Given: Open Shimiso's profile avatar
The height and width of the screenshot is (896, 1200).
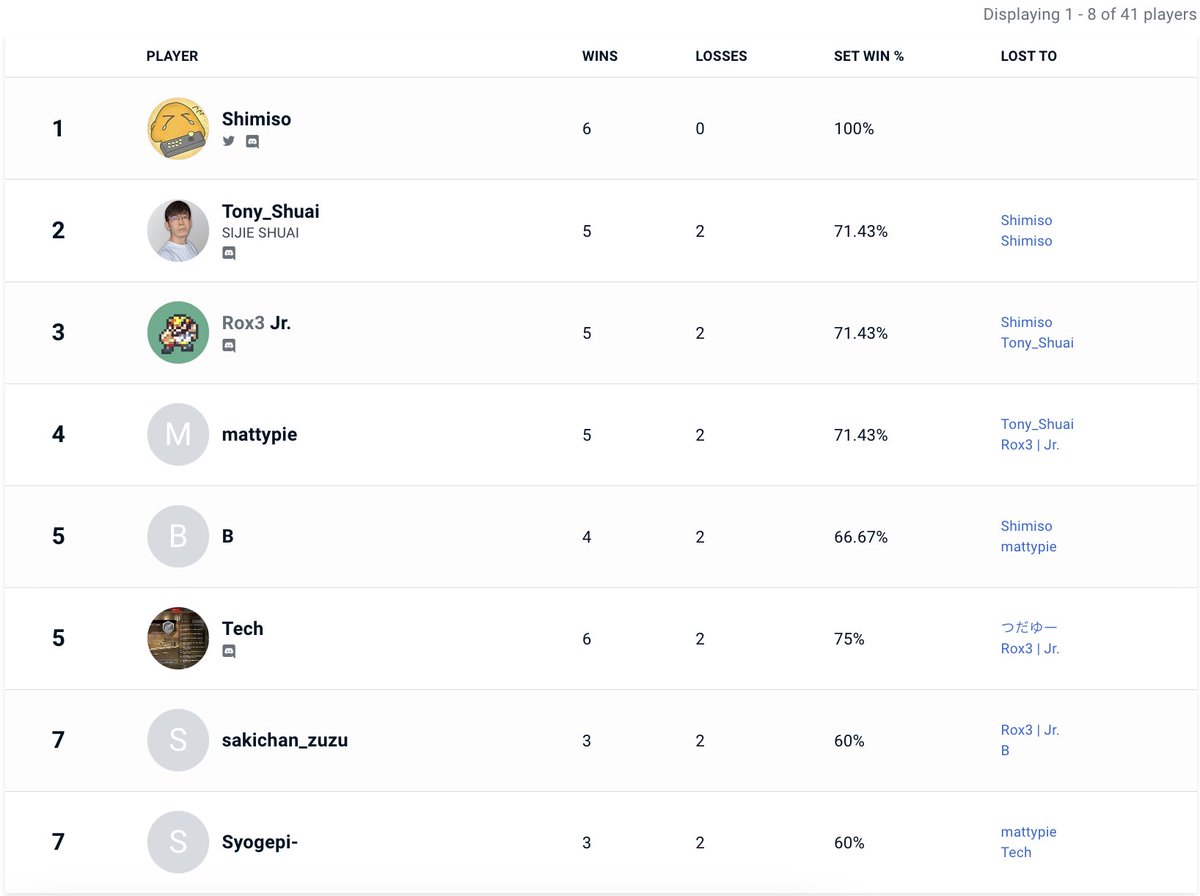Looking at the screenshot, I should [x=178, y=128].
